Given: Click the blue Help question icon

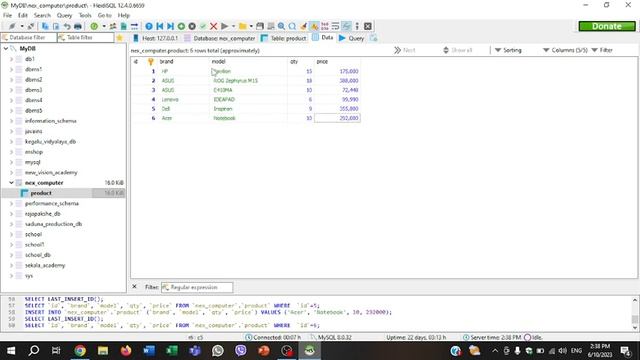Looking at the screenshot, I should [x=149, y=26].
